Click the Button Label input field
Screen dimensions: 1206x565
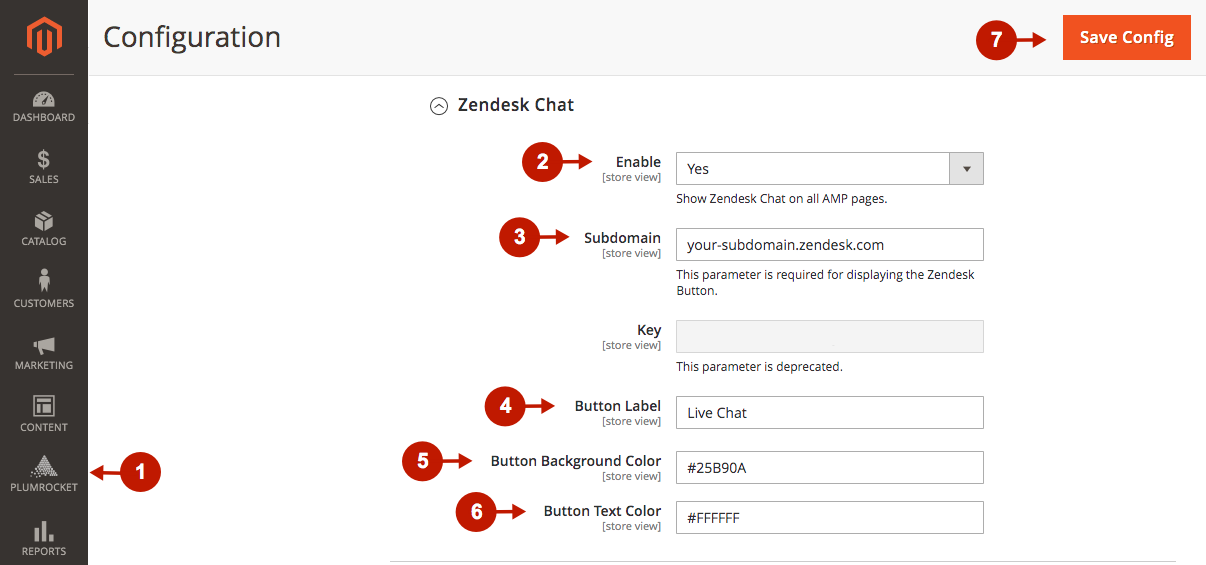[x=829, y=413]
